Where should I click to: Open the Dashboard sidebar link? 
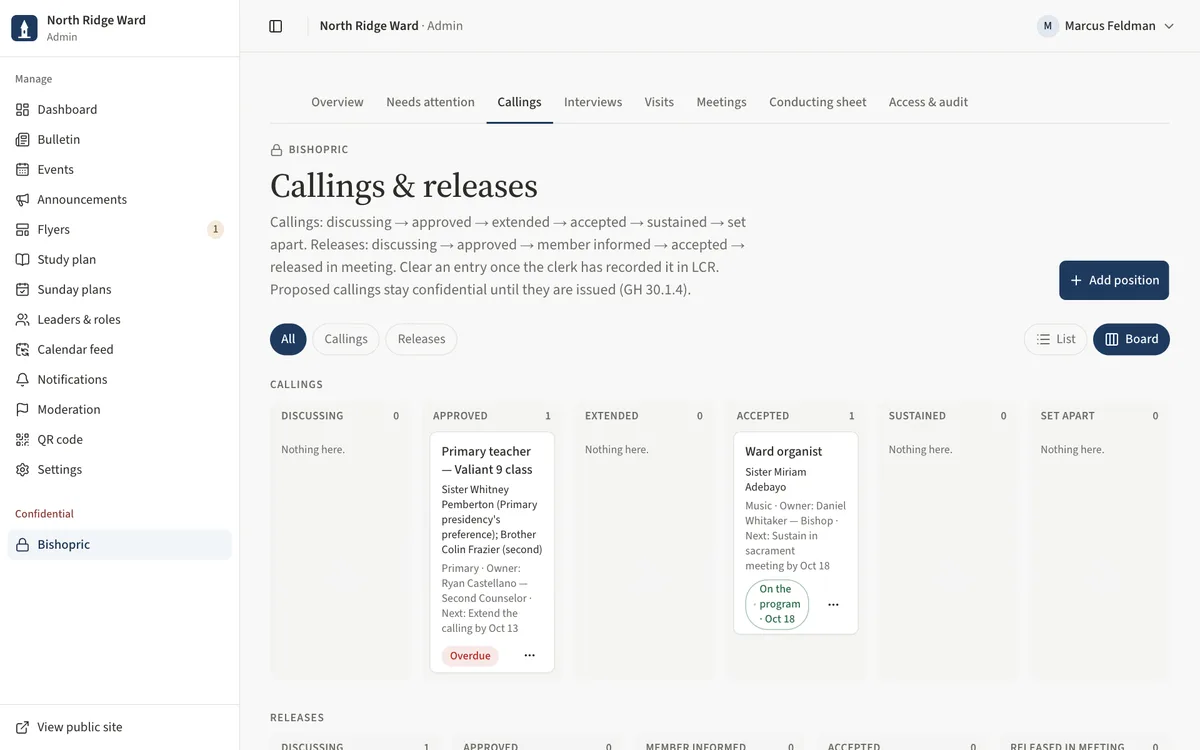click(120, 109)
